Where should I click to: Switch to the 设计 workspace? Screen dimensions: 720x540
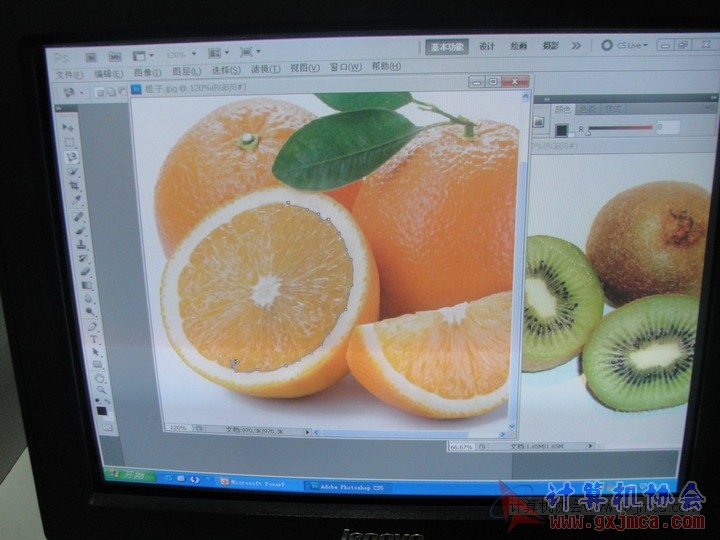487,46
